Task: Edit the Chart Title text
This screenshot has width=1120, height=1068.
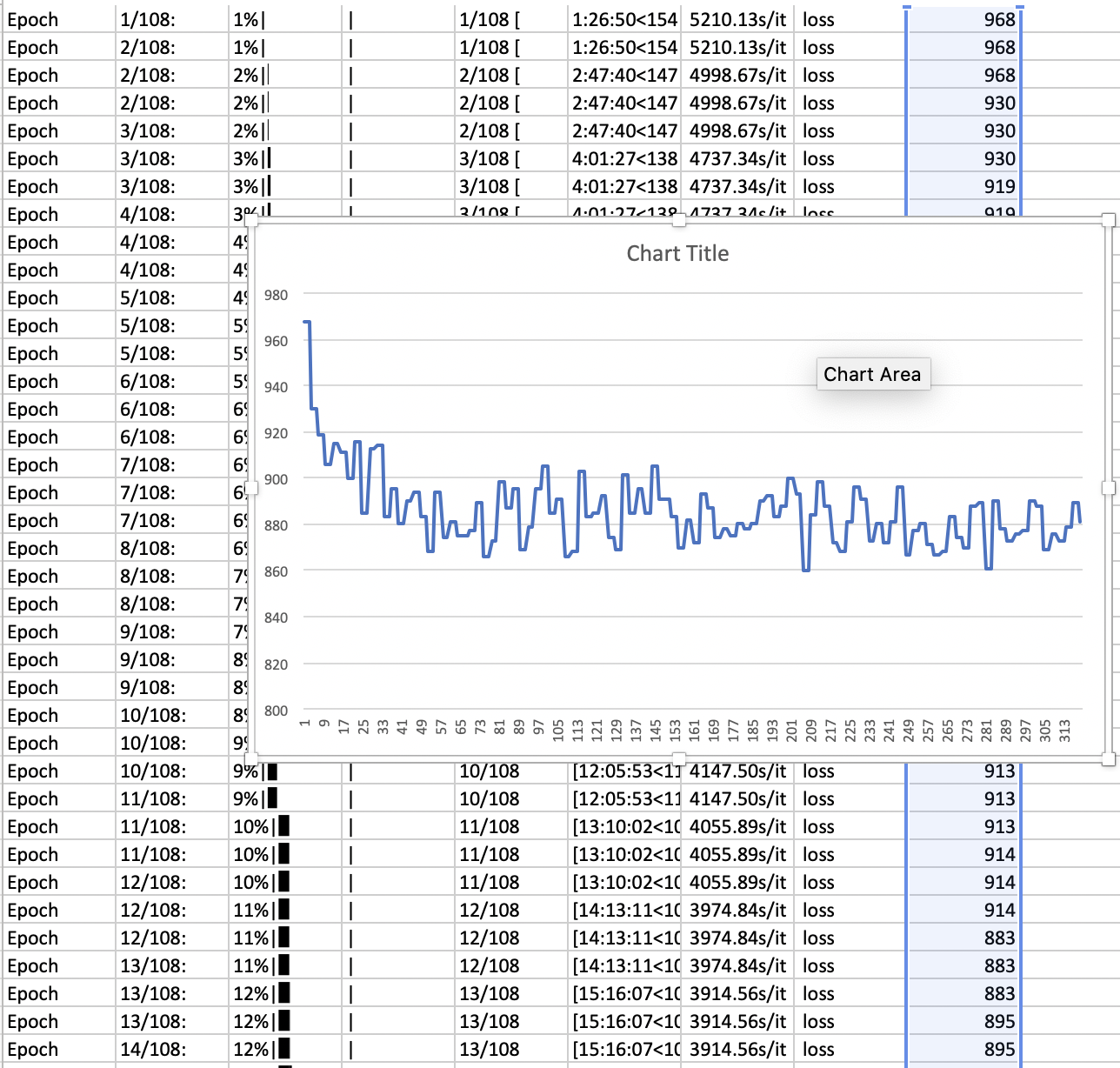Action: [x=677, y=253]
